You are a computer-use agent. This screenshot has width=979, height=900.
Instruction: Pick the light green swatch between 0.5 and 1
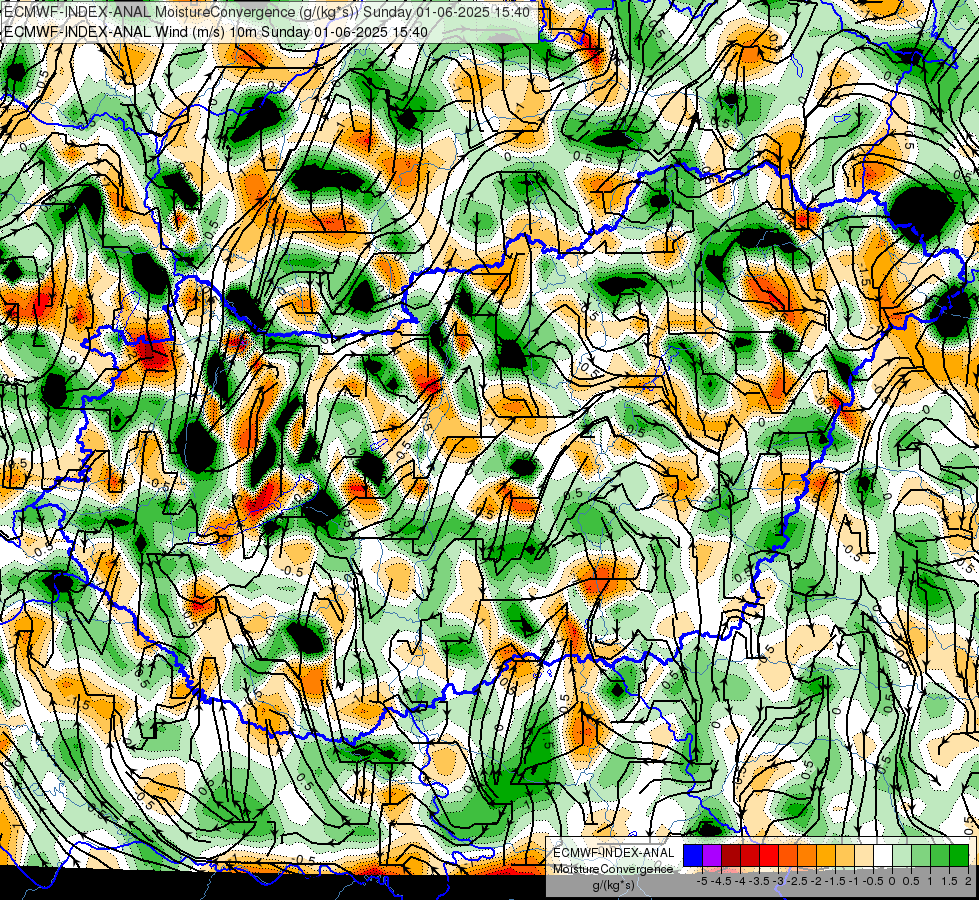[921, 856]
